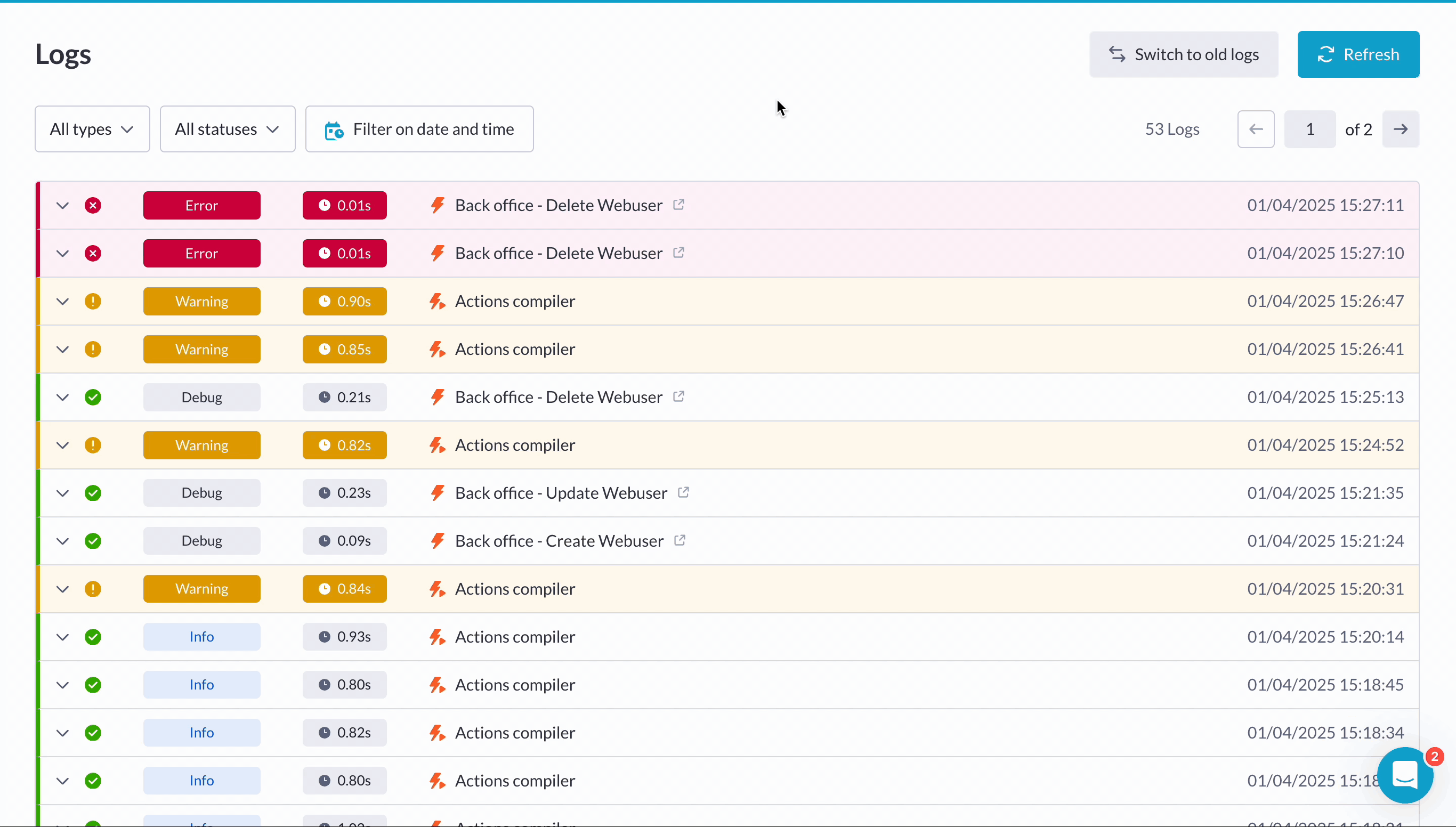The image size is (1456, 827).
Task: Click the Refresh button
Action: 1358,54
